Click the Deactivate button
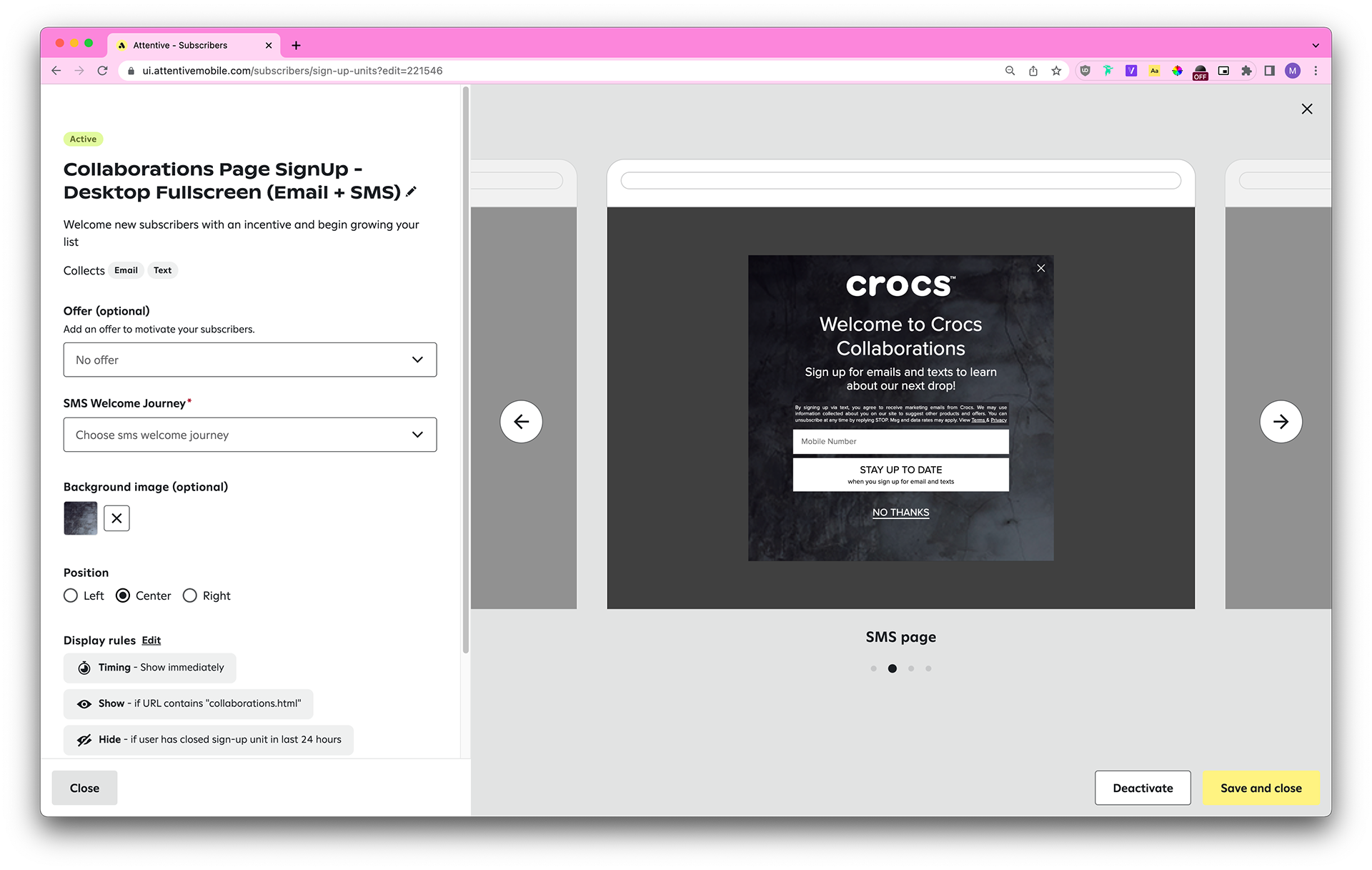 pos(1143,788)
